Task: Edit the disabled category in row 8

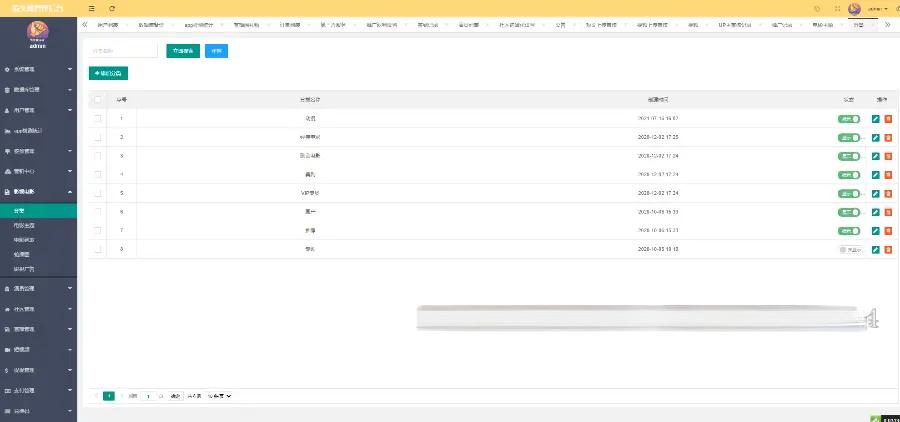Action: point(875,250)
